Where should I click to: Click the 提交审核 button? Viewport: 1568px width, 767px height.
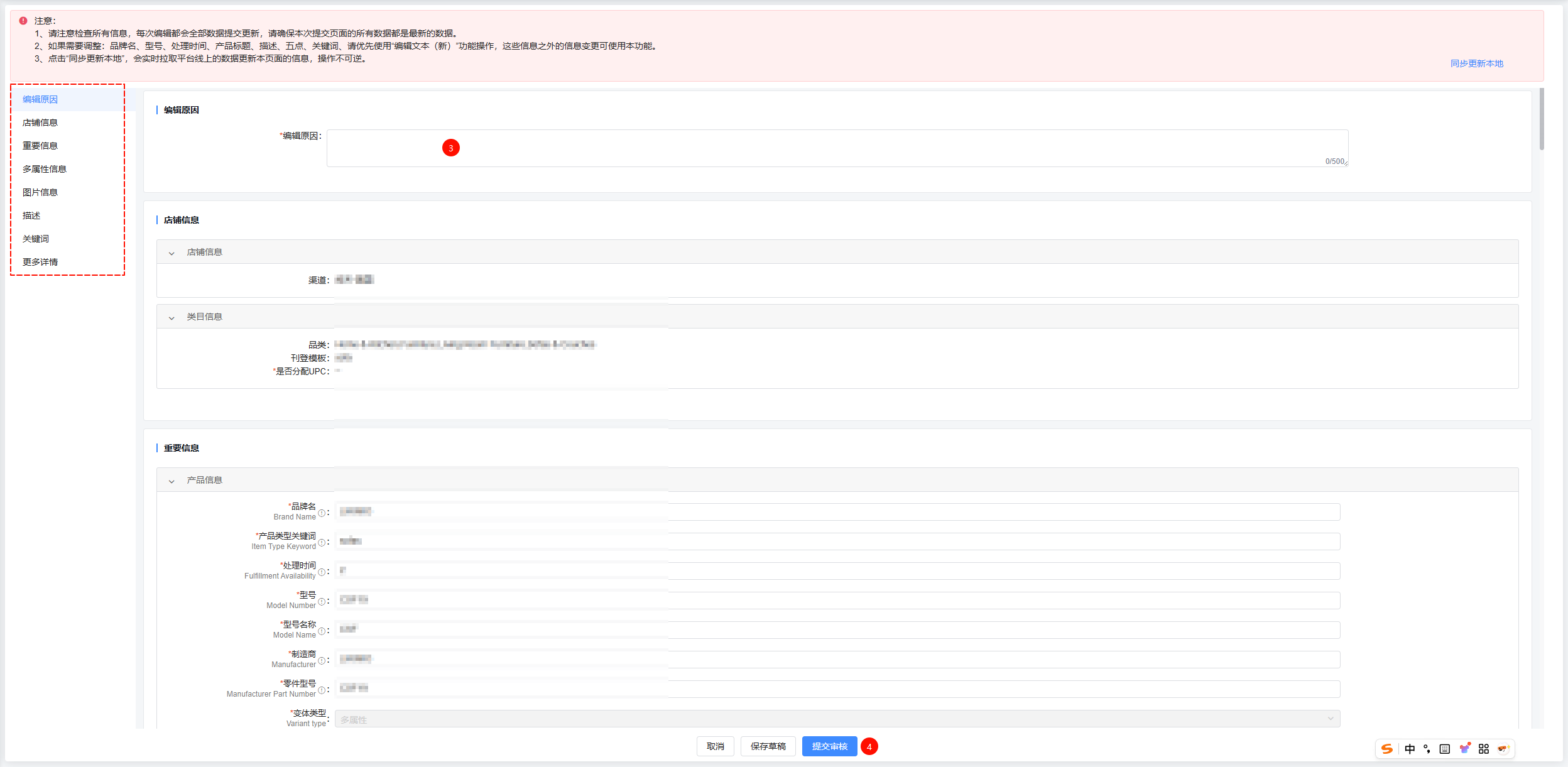click(829, 746)
